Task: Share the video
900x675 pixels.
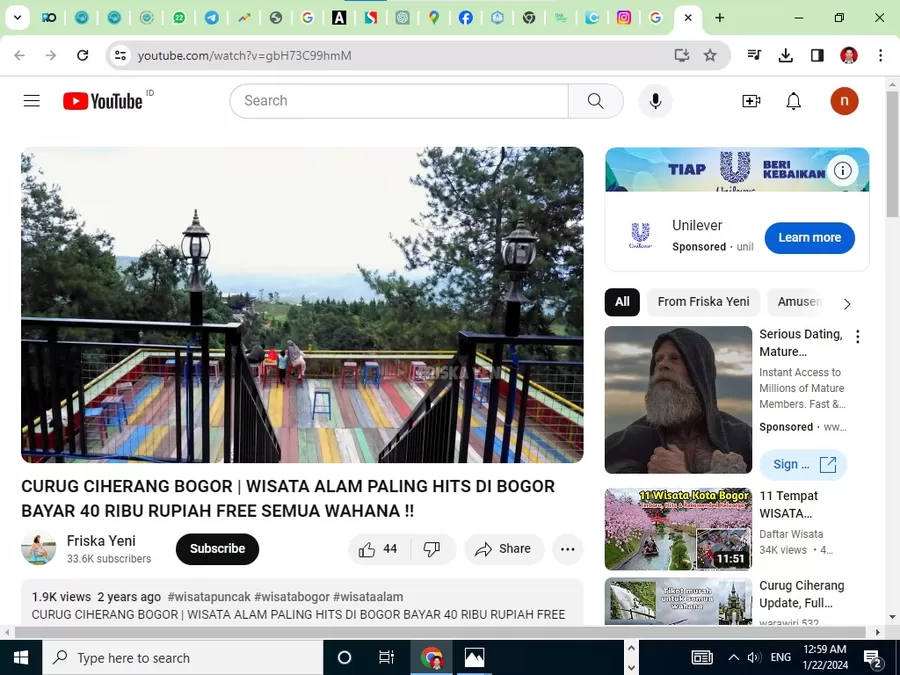Action: 503,549
